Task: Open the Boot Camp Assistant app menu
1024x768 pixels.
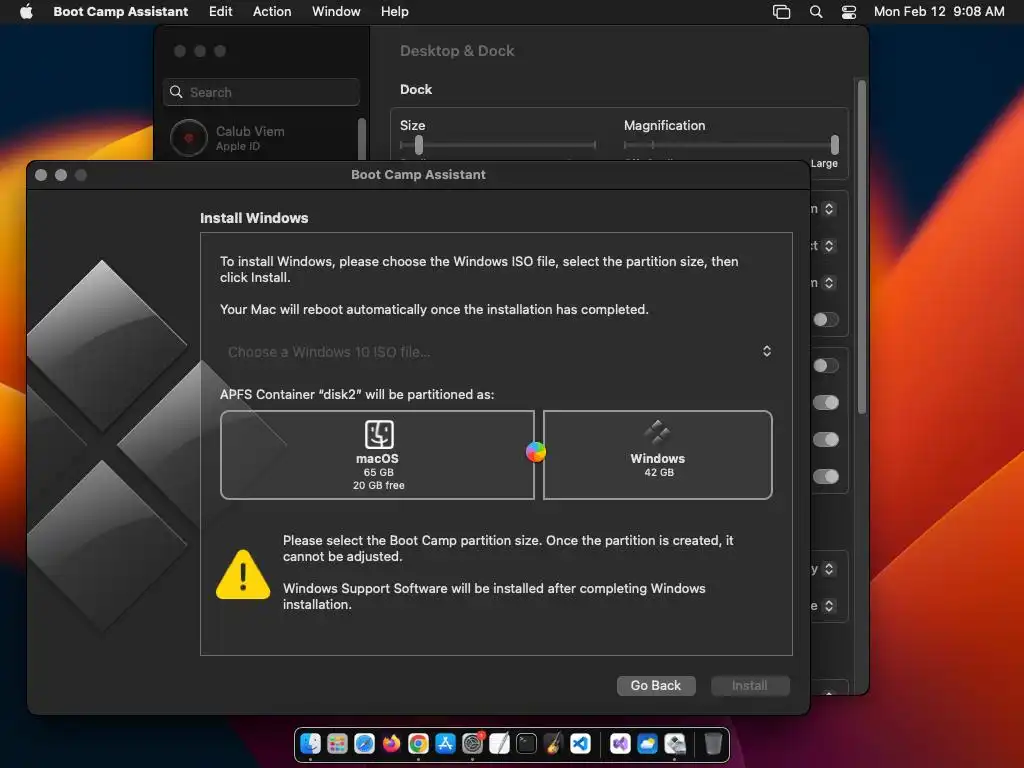Action: pos(120,11)
